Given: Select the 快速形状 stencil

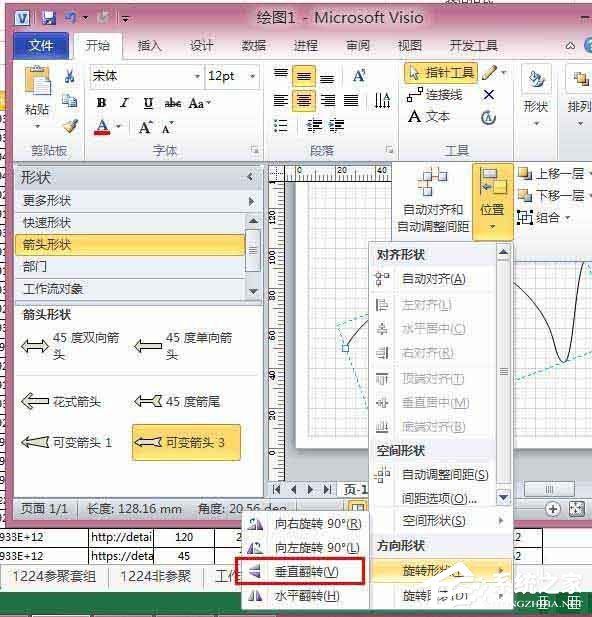Looking at the screenshot, I should point(130,223).
